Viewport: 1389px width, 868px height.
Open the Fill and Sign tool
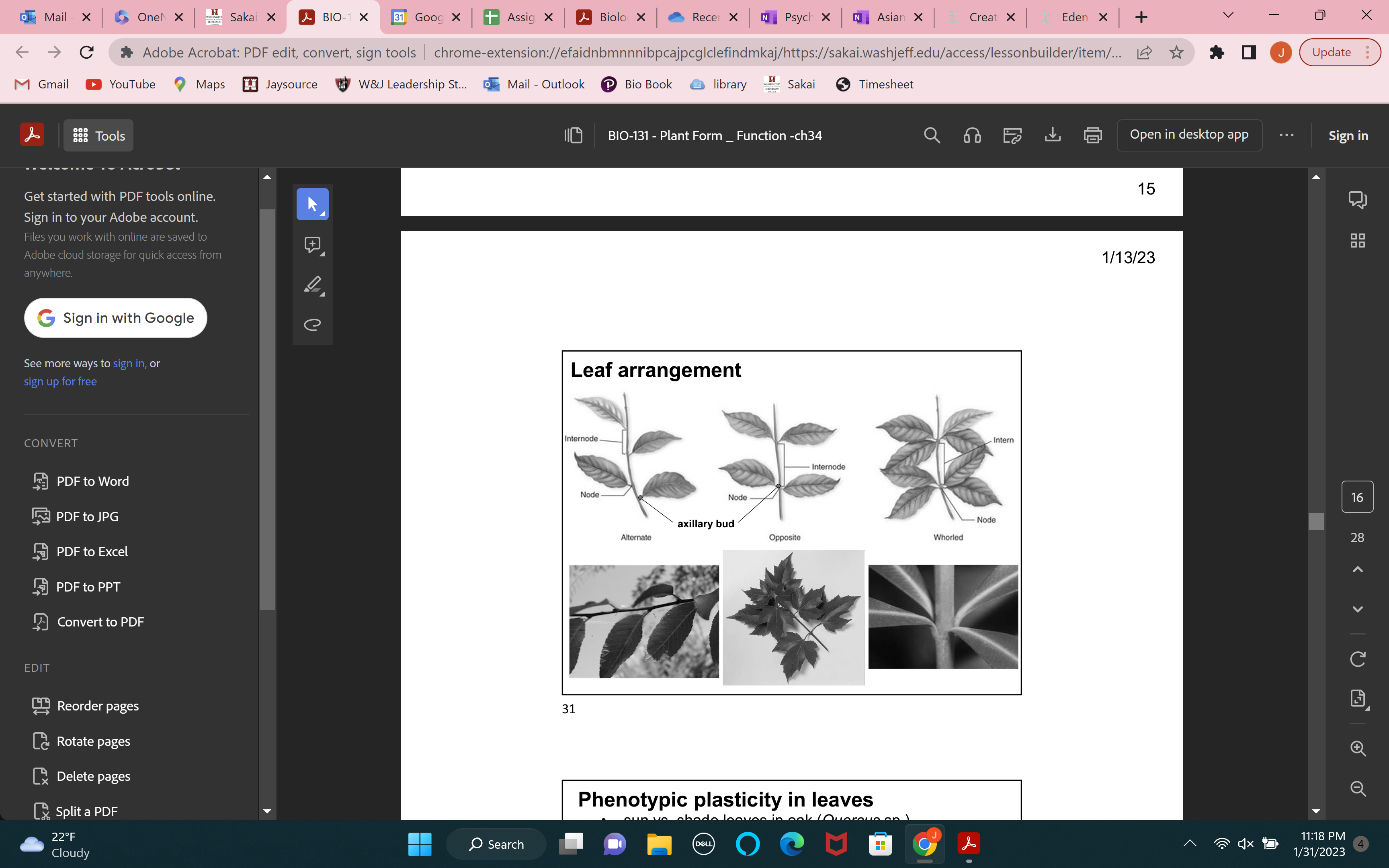tap(1011, 135)
